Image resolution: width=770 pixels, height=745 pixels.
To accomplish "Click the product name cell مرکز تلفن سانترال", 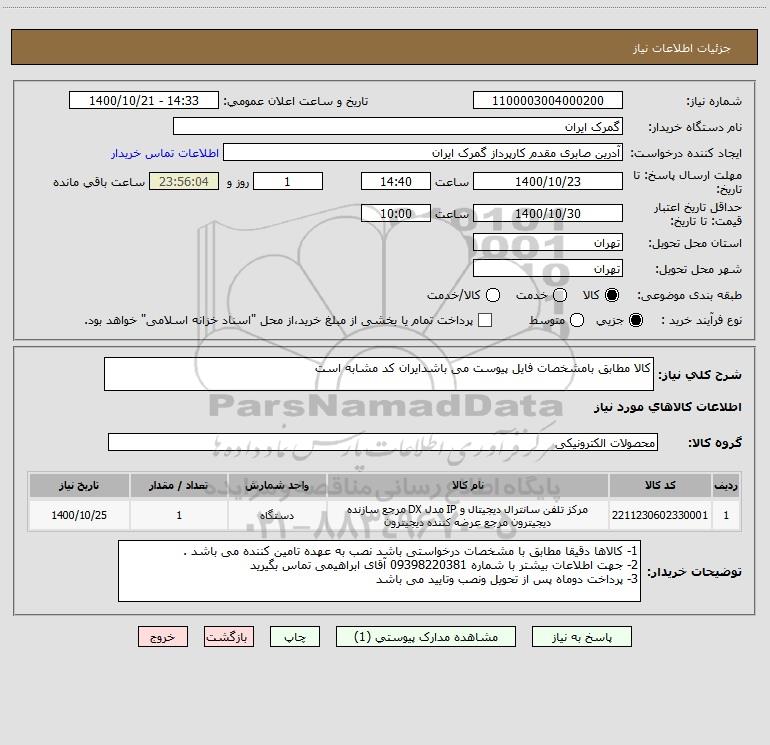I will [x=468, y=515].
